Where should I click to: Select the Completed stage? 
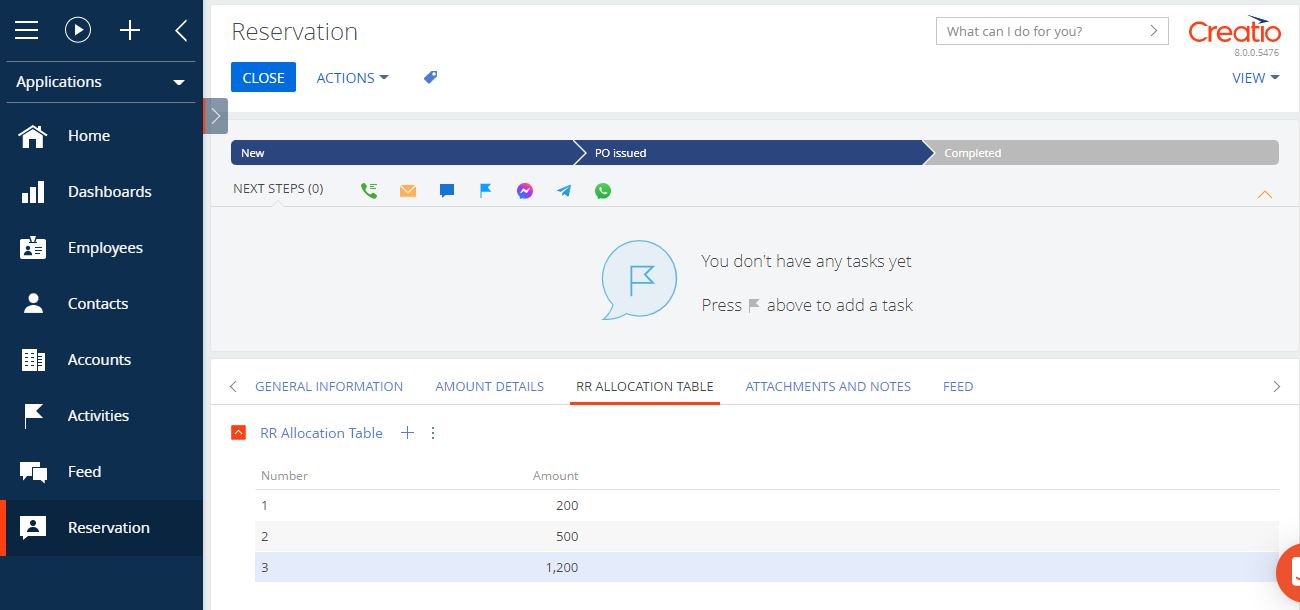[1100, 153]
